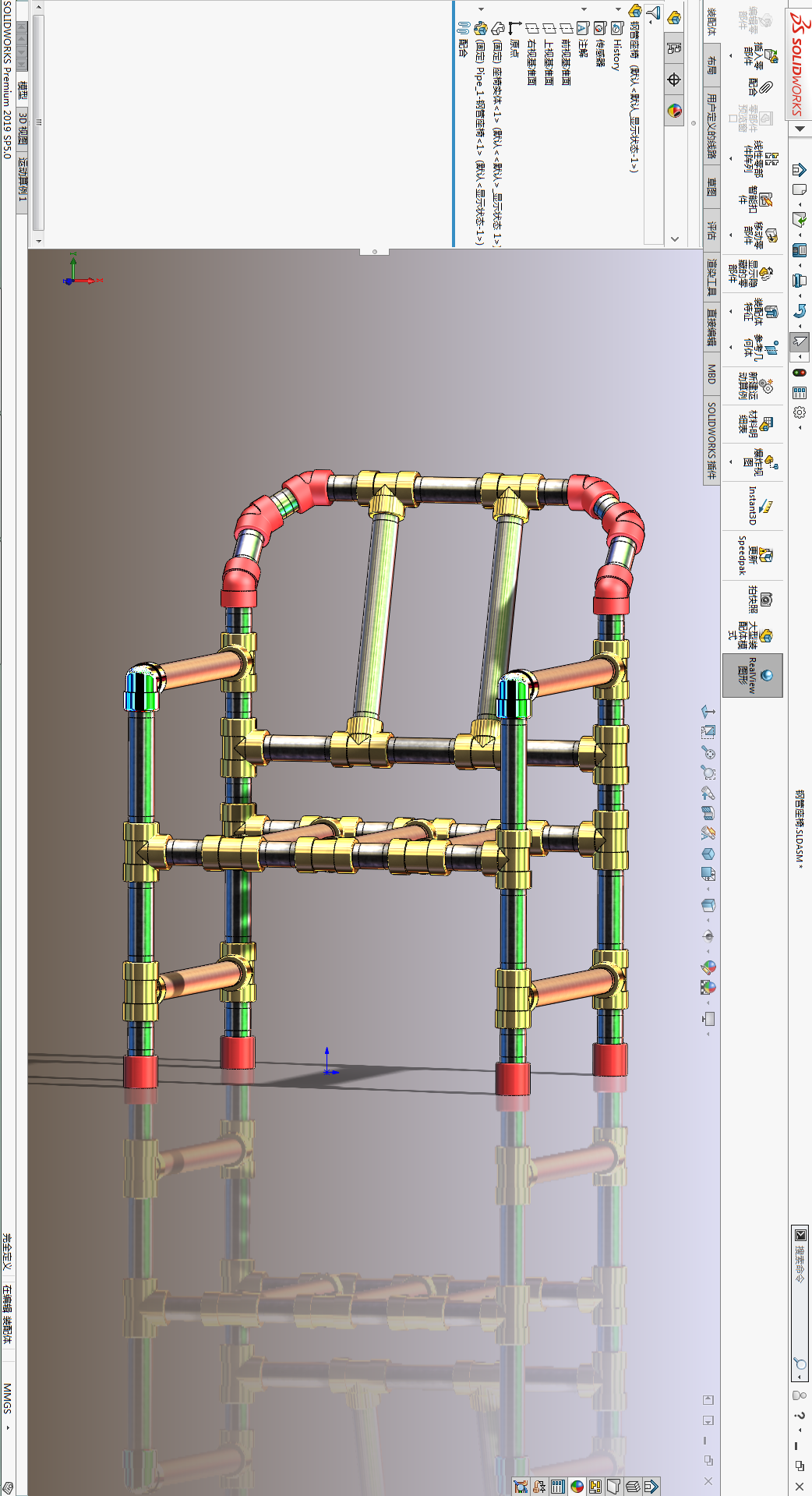Select the DisplayManager color ball tab
The image size is (812, 1496).
click(674, 111)
